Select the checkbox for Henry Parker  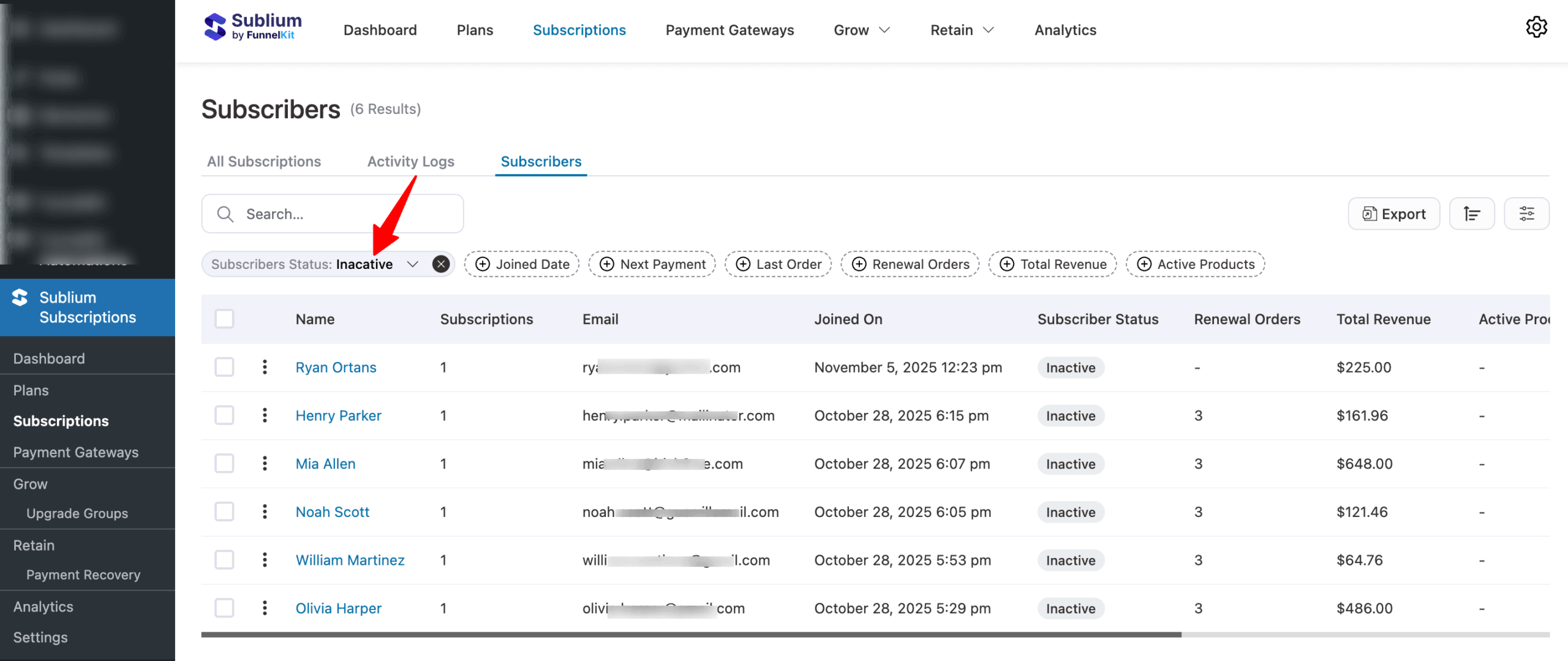click(x=224, y=415)
